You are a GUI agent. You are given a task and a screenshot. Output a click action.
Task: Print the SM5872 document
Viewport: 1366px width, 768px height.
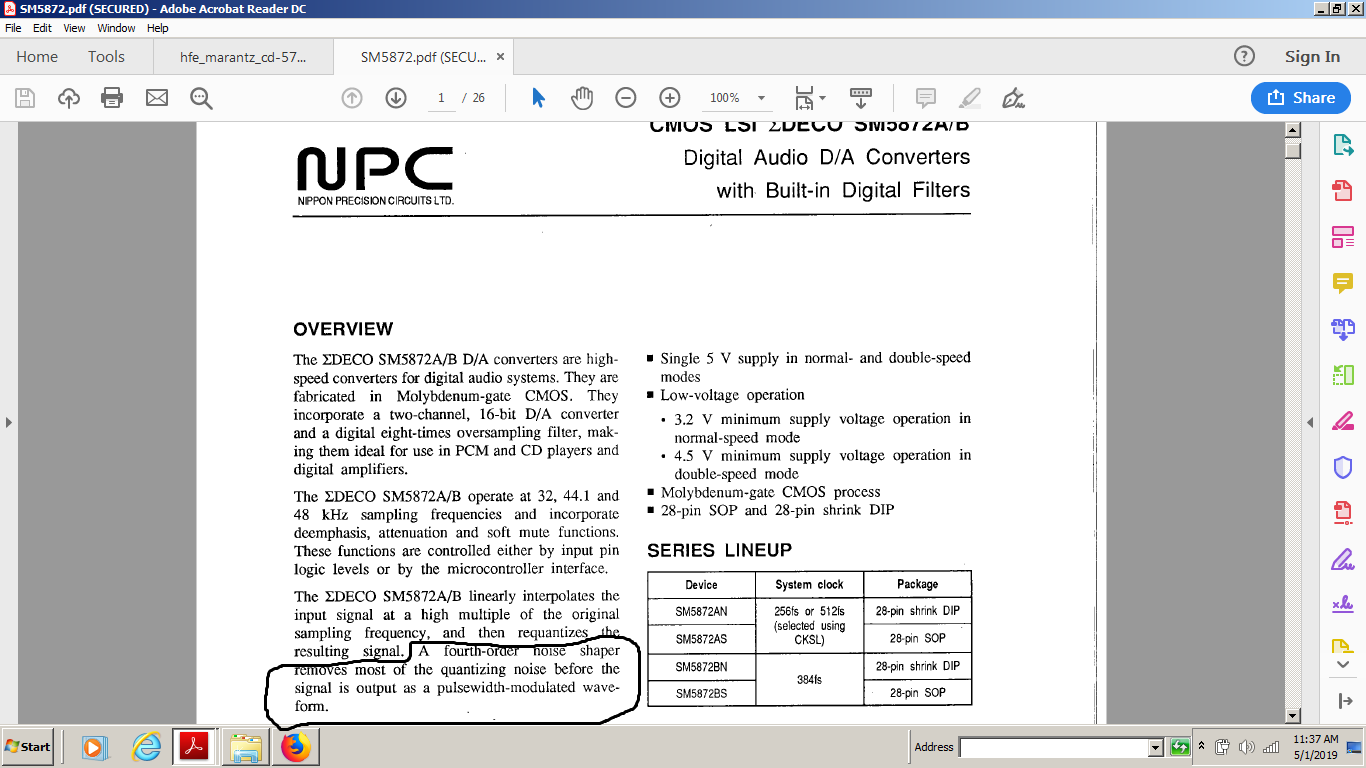pos(112,98)
